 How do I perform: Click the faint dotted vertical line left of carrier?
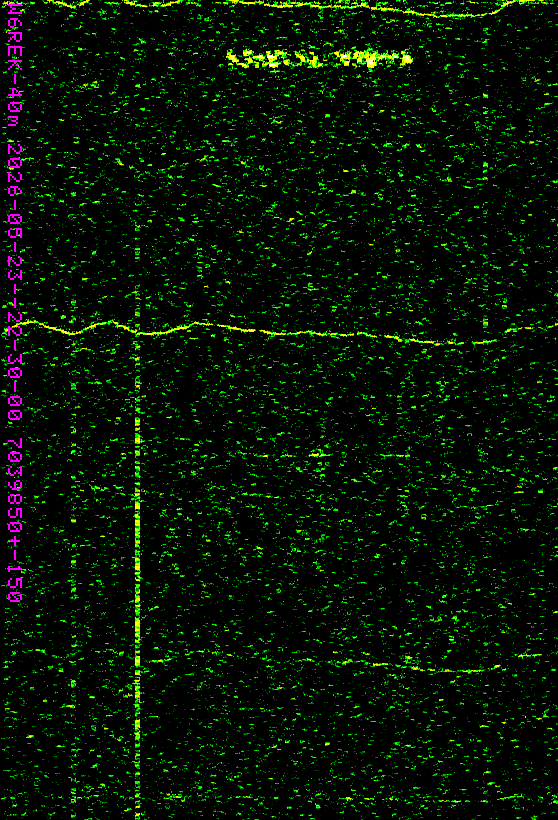pyautogui.click(x=73, y=575)
